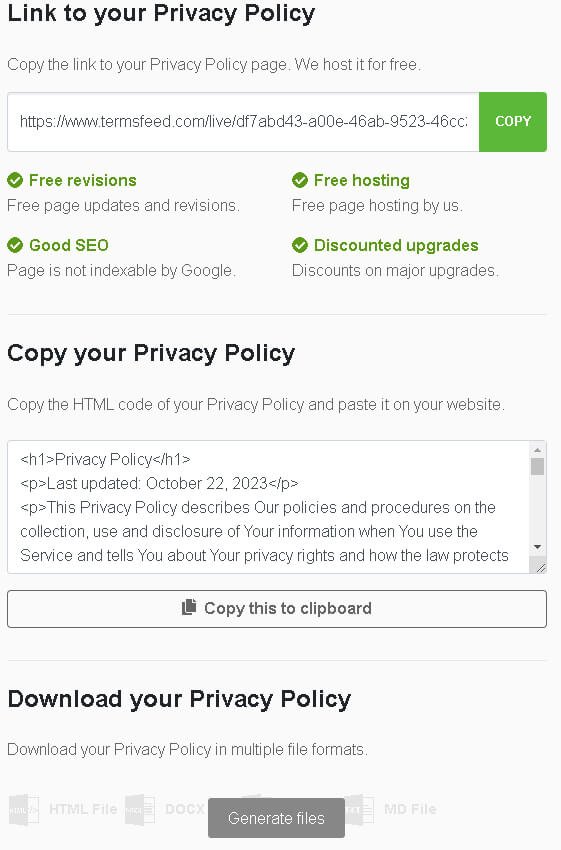Click the clipboard icon on copy button
Image resolution: width=561 pixels, height=850 pixels.
(189, 607)
